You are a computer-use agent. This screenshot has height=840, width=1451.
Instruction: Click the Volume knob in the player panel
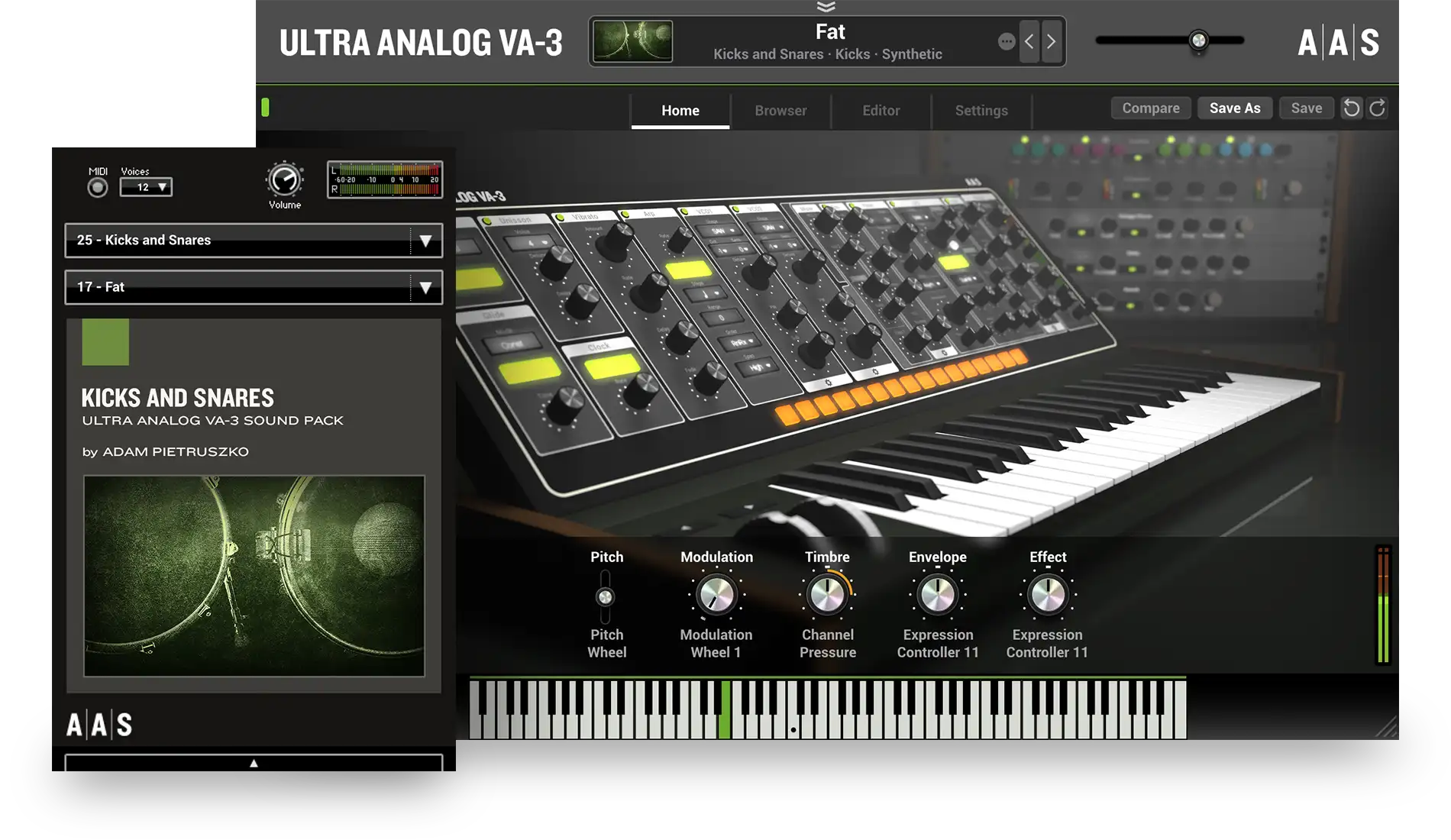click(x=285, y=180)
